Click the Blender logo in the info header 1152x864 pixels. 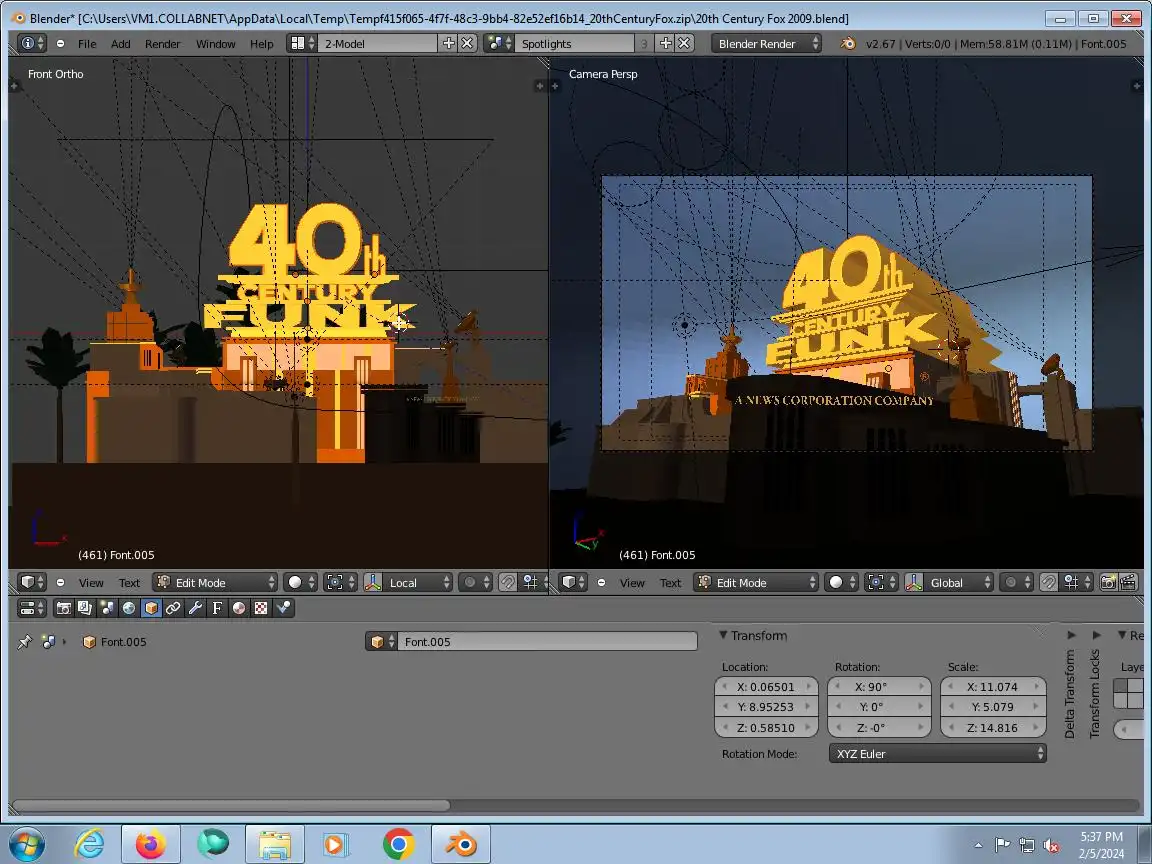click(848, 43)
